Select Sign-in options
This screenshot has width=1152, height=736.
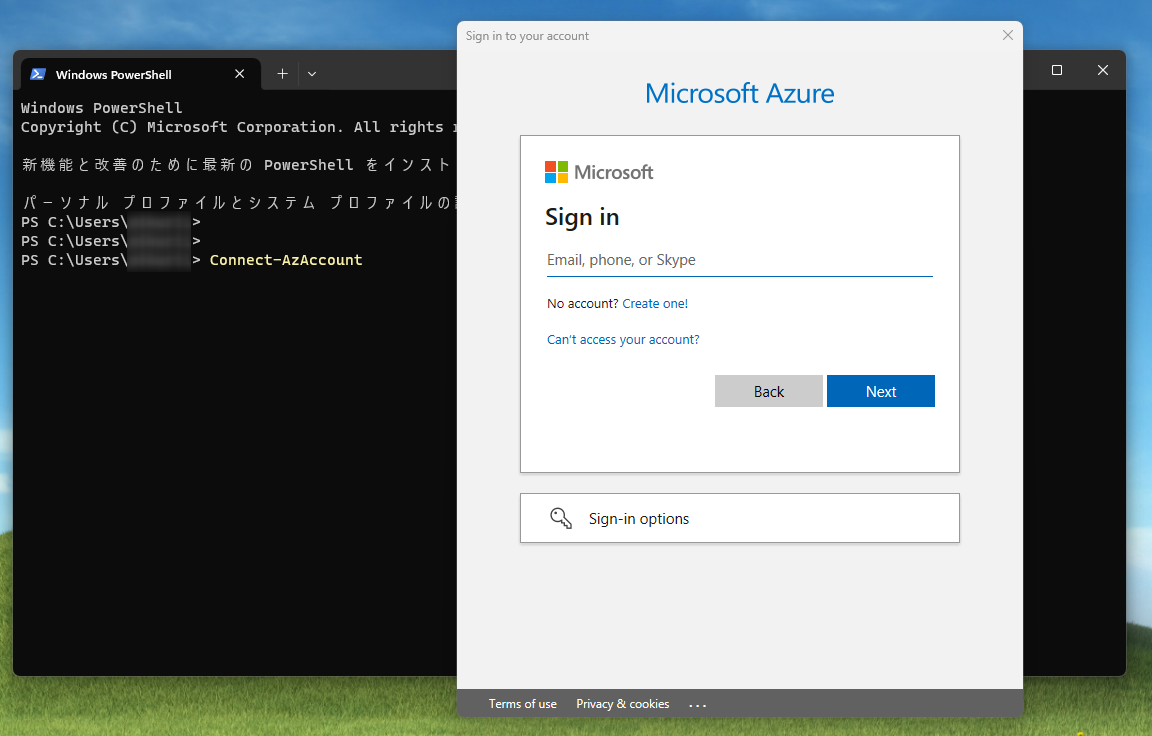pos(639,518)
